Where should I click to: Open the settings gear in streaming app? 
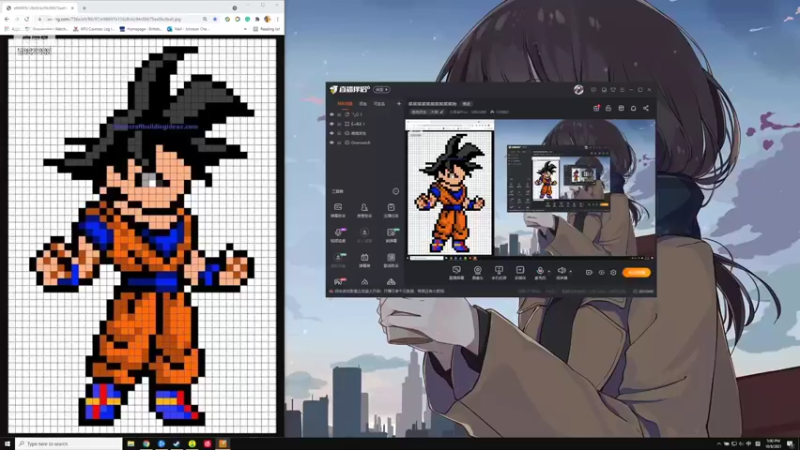[x=613, y=273]
